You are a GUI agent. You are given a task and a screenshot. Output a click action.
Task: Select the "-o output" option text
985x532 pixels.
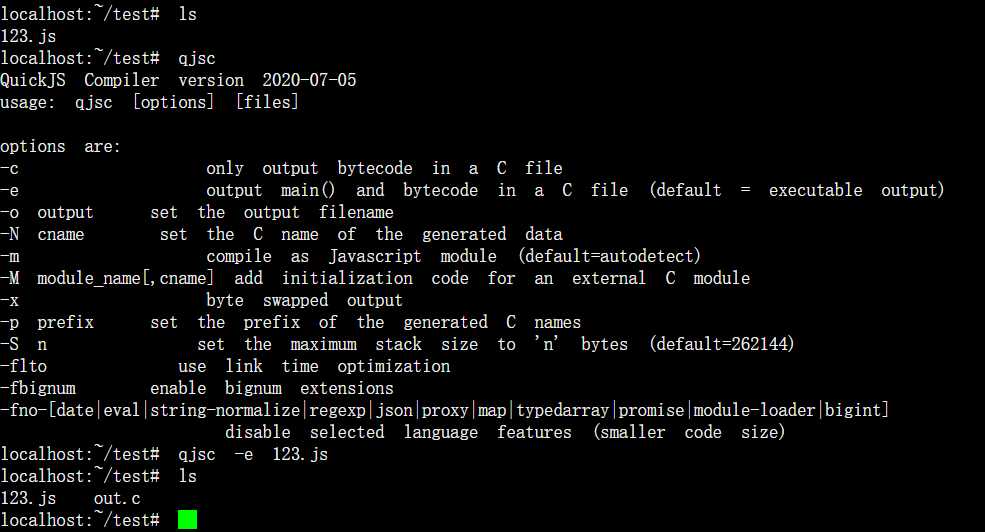click(46, 212)
